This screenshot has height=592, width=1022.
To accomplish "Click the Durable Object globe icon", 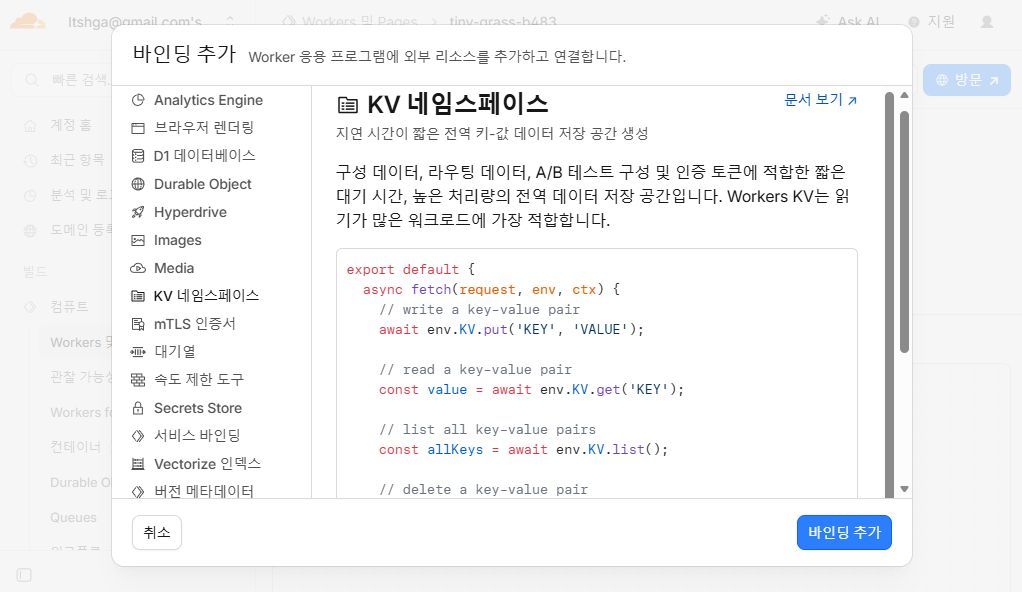I will click(138, 184).
